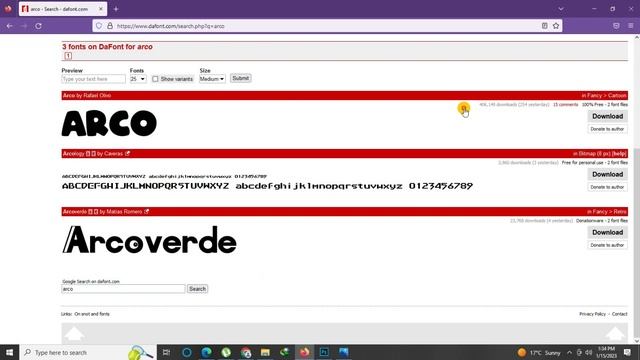640x360 pixels.
Task: Click the URL address bar
Action: (x=327, y=26)
